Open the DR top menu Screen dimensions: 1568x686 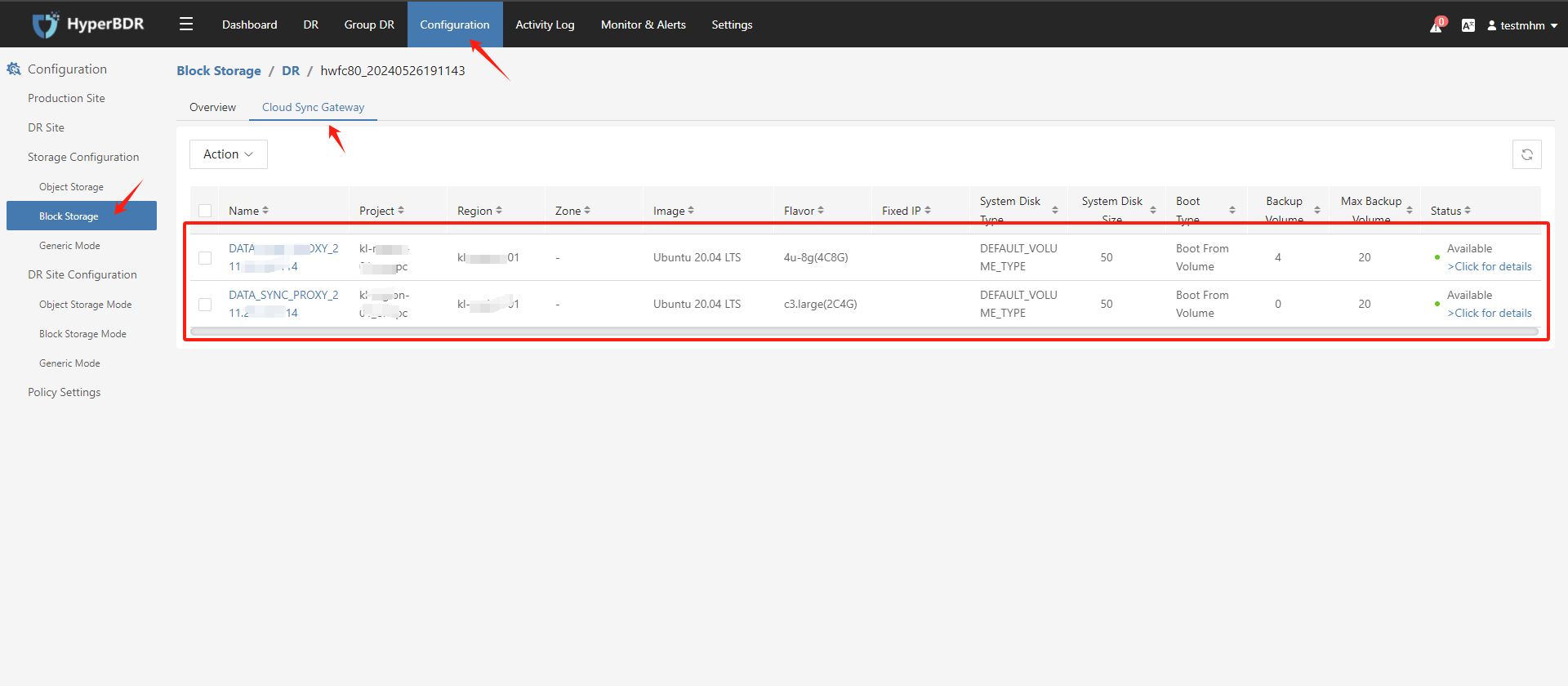311,24
